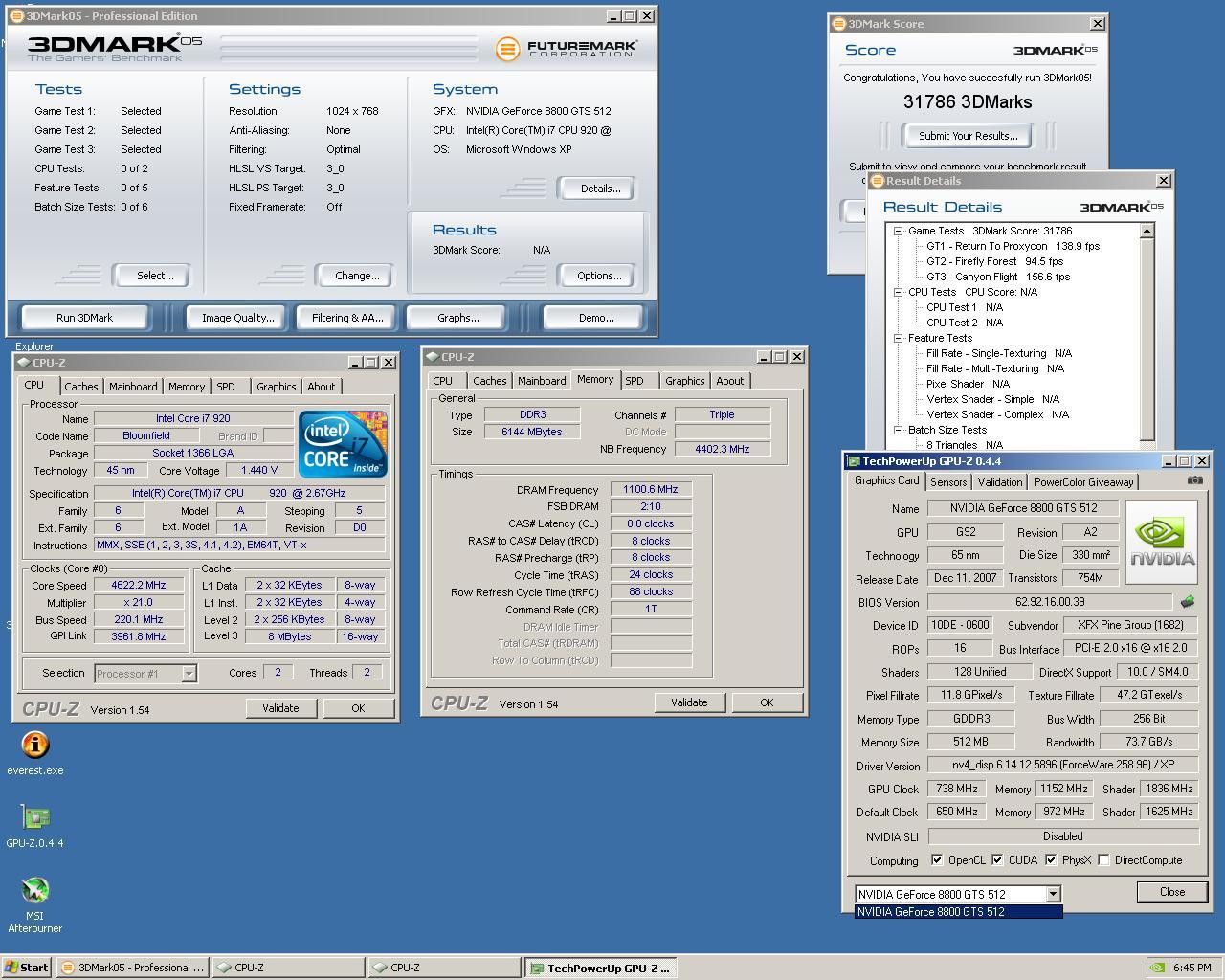Switch to Caches tab in left CPU-Z
1225x980 pixels.
(80, 387)
